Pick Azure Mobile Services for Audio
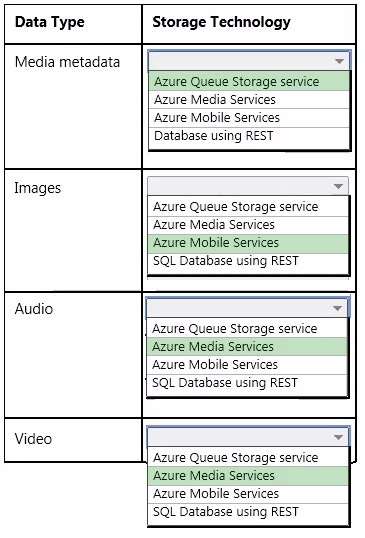The height and width of the screenshot is (538, 365). (x=247, y=365)
